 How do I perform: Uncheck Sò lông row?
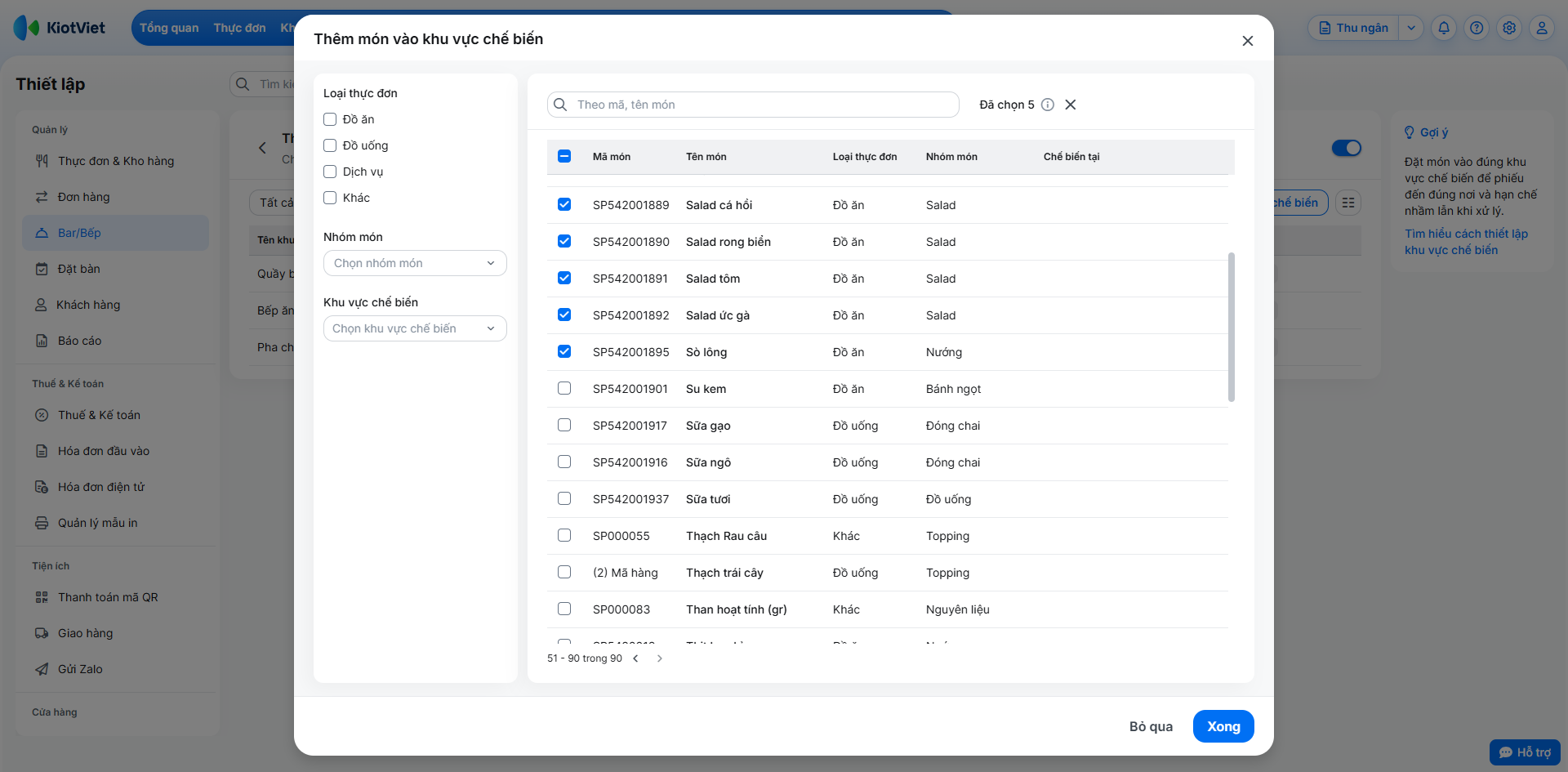click(564, 351)
